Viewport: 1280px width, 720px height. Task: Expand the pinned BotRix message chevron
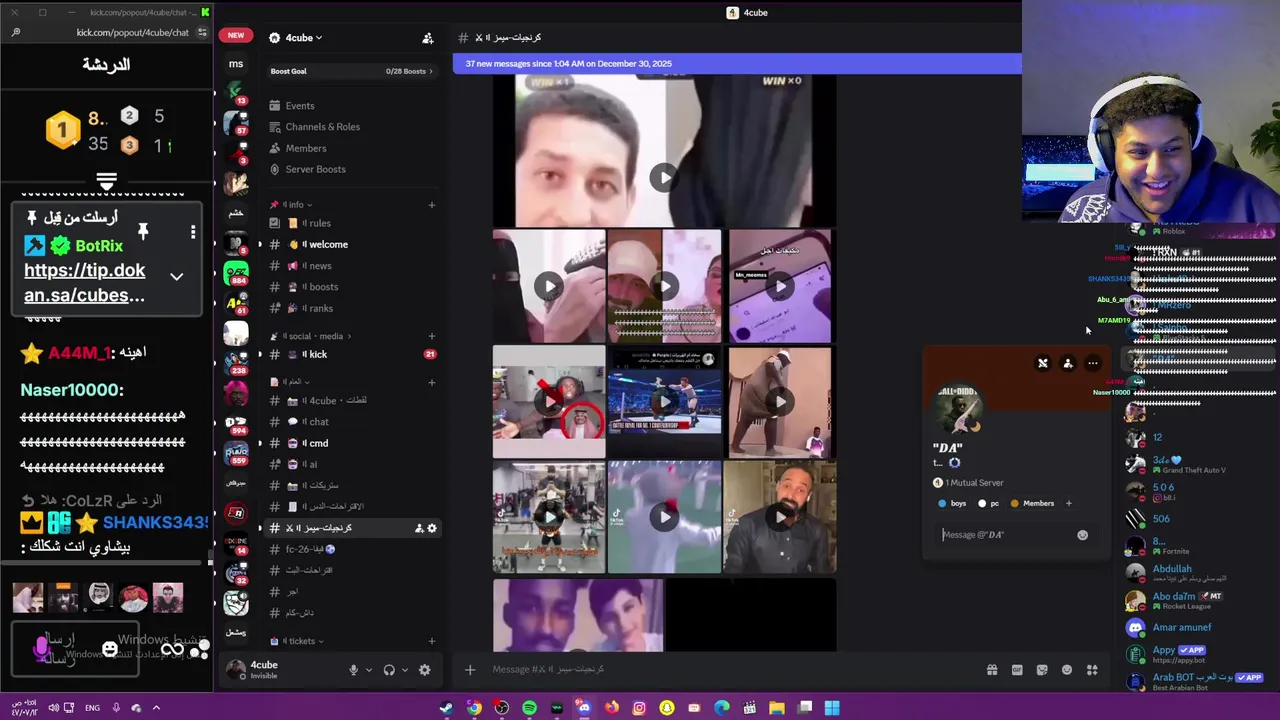pos(177,277)
